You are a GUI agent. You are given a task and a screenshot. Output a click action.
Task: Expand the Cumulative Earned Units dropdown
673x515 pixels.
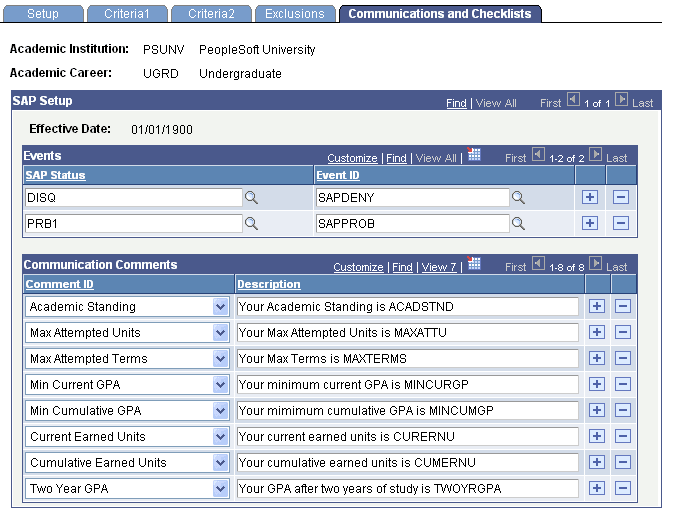[220, 463]
